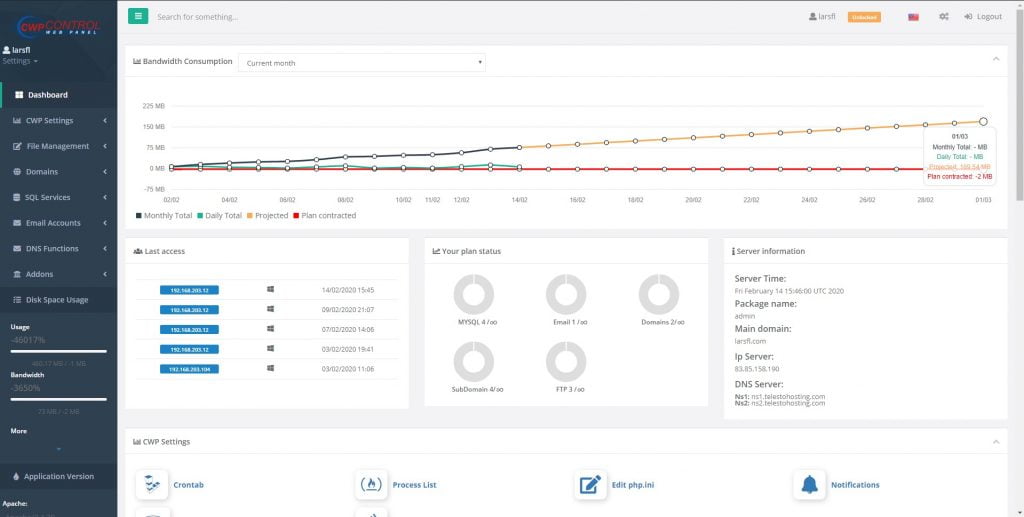1024x517 pixels.
Task: Log out using the Logout link
Action: (x=983, y=17)
